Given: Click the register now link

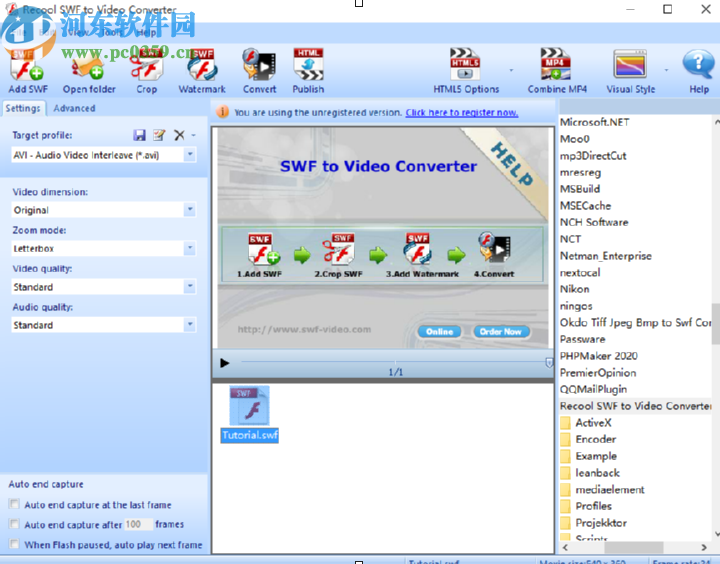Looking at the screenshot, I should (x=461, y=113).
